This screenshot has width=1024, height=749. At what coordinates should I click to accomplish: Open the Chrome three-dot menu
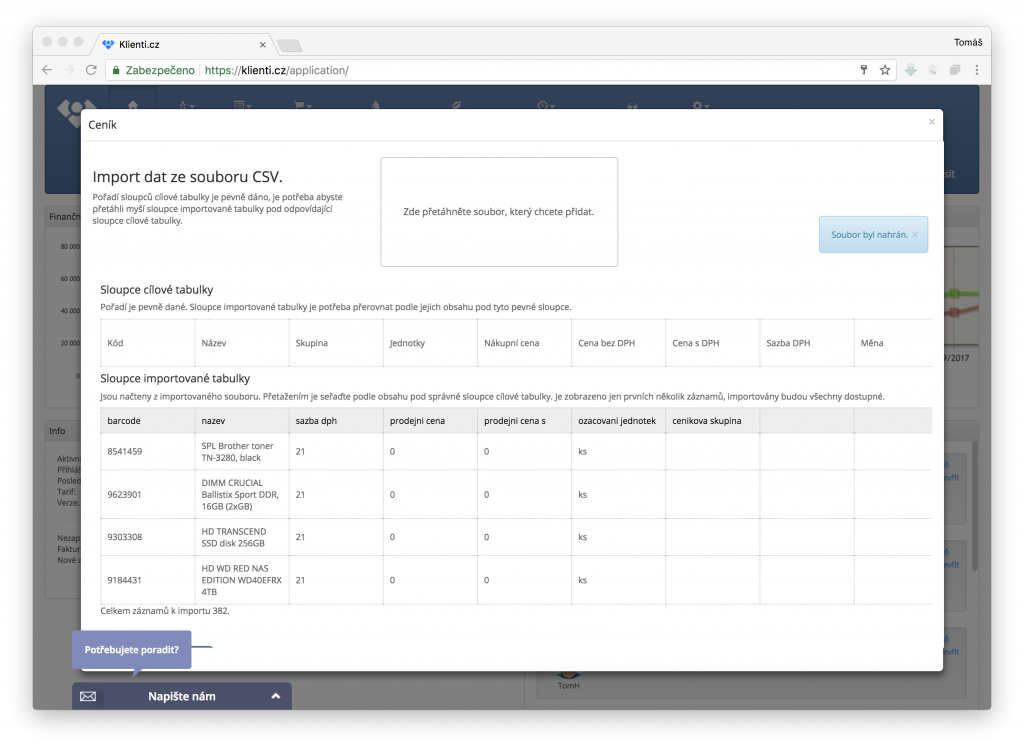(976, 70)
